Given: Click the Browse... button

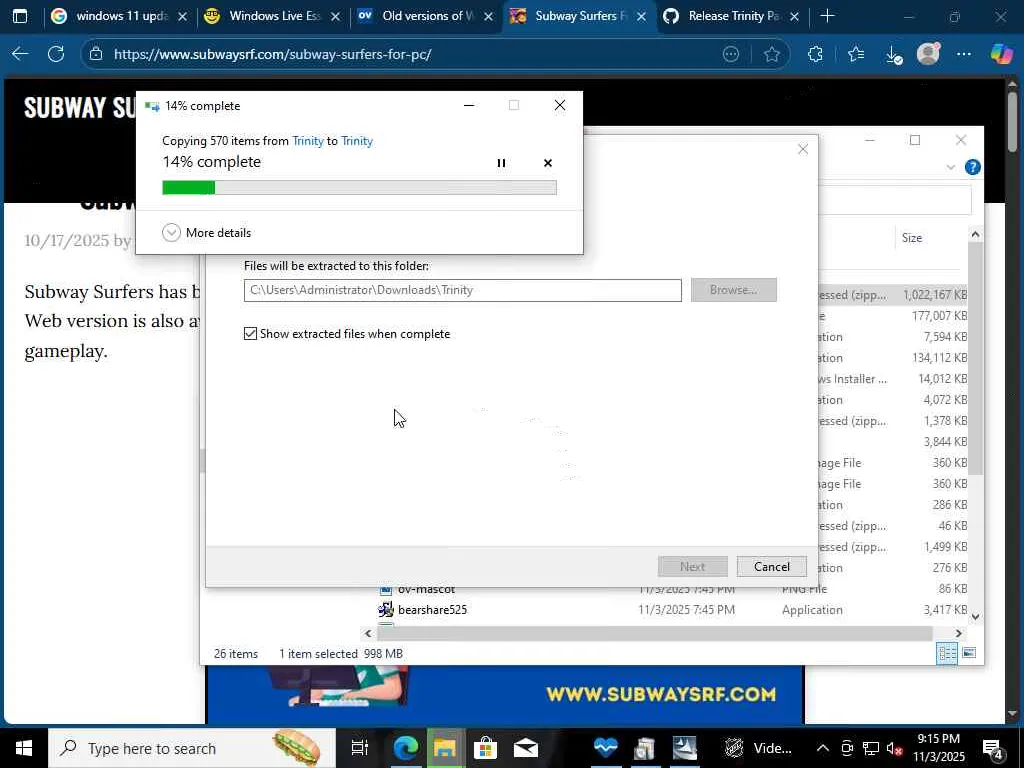Looking at the screenshot, I should coord(733,290).
